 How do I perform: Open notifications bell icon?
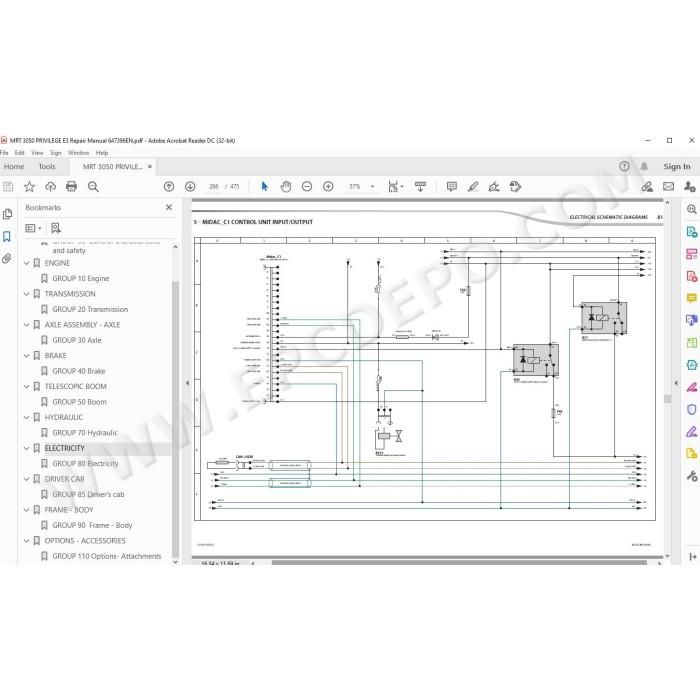click(644, 167)
